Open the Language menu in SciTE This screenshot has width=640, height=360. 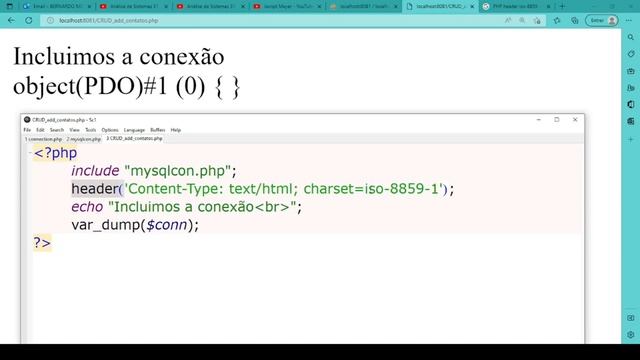(x=134, y=130)
